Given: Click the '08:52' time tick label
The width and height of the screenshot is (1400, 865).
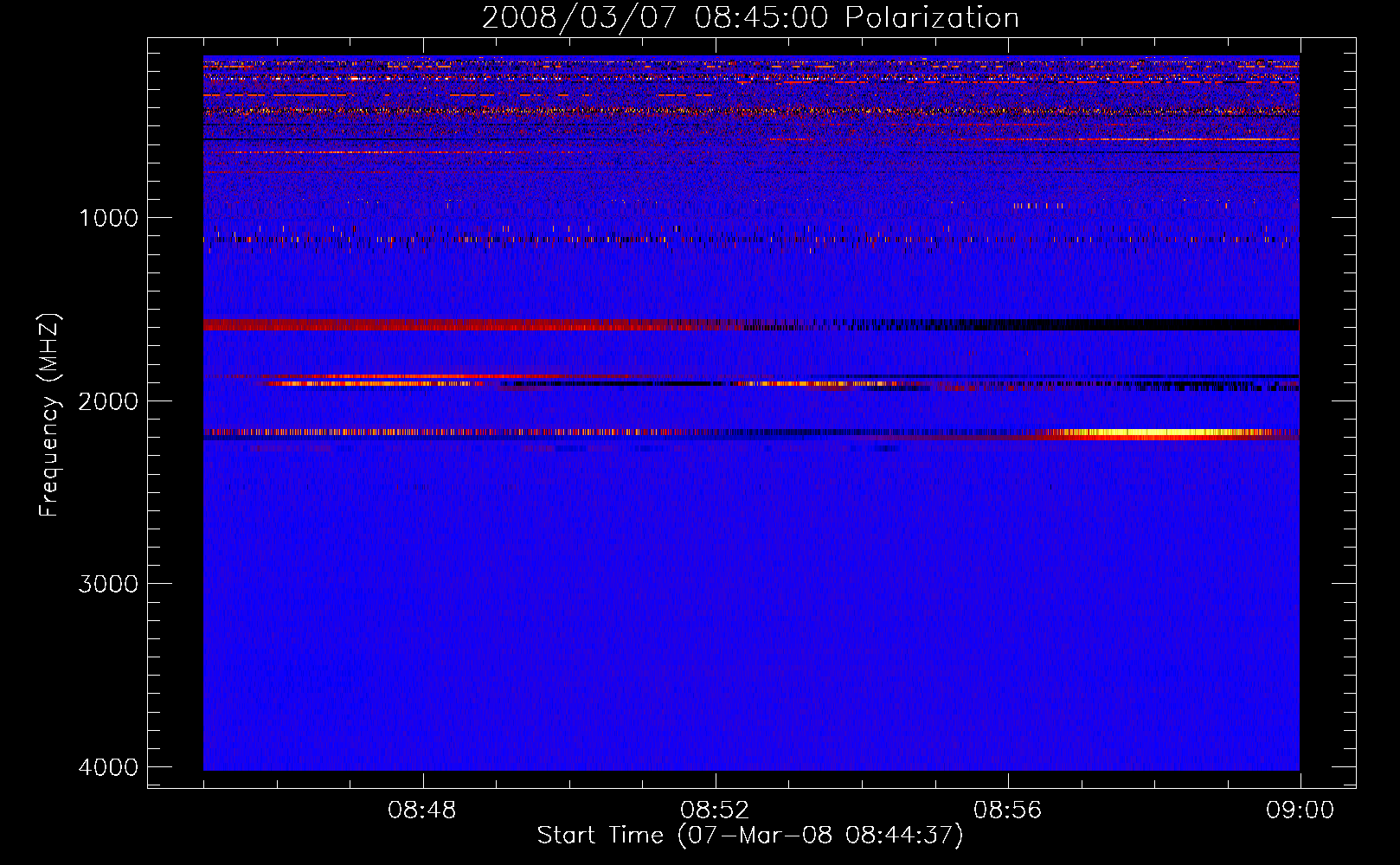Looking at the screenshot, I should pos(715,811).
